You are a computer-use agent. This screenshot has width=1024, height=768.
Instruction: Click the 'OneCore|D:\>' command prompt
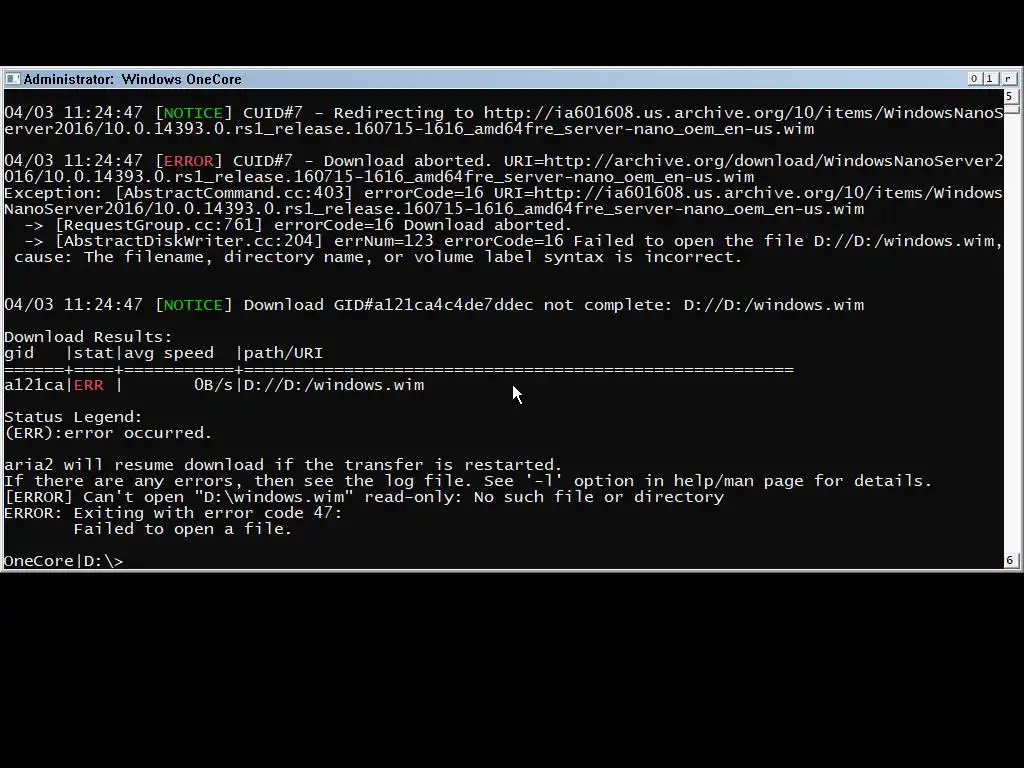[63, 561]
